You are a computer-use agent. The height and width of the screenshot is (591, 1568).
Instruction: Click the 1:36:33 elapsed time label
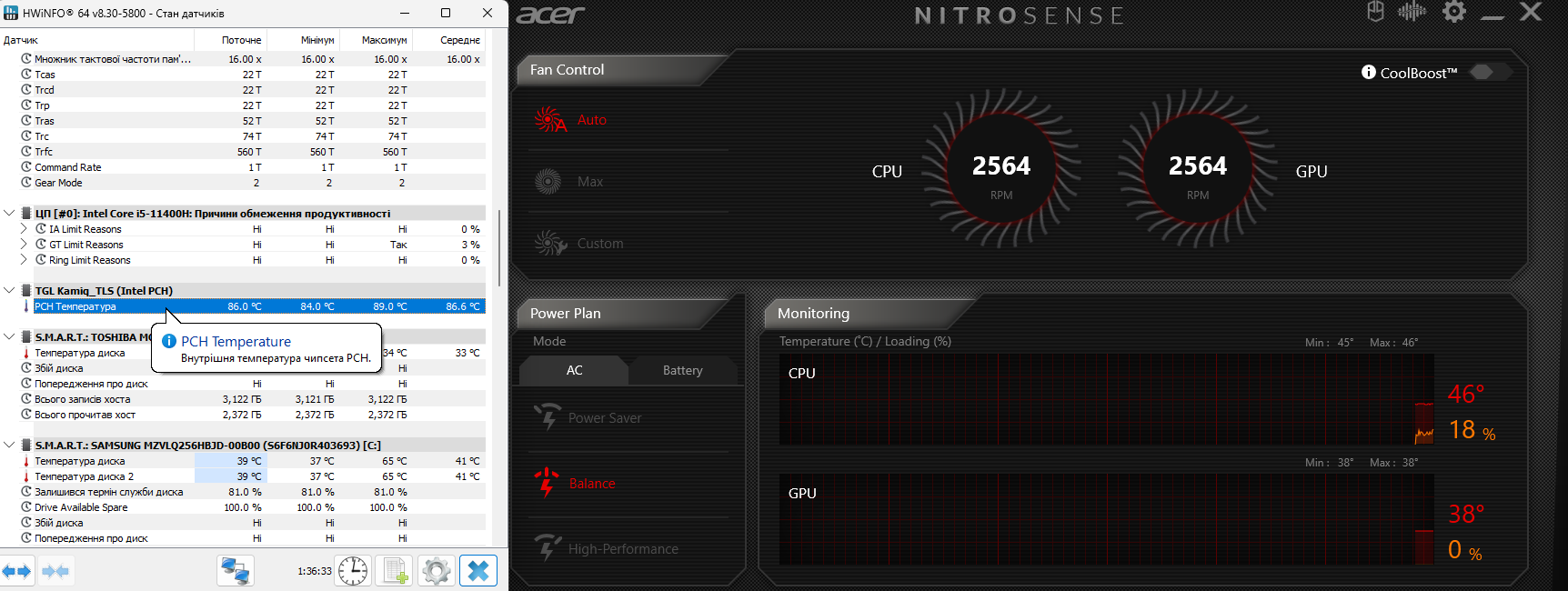pyautogui.click(x=315, y=571)
